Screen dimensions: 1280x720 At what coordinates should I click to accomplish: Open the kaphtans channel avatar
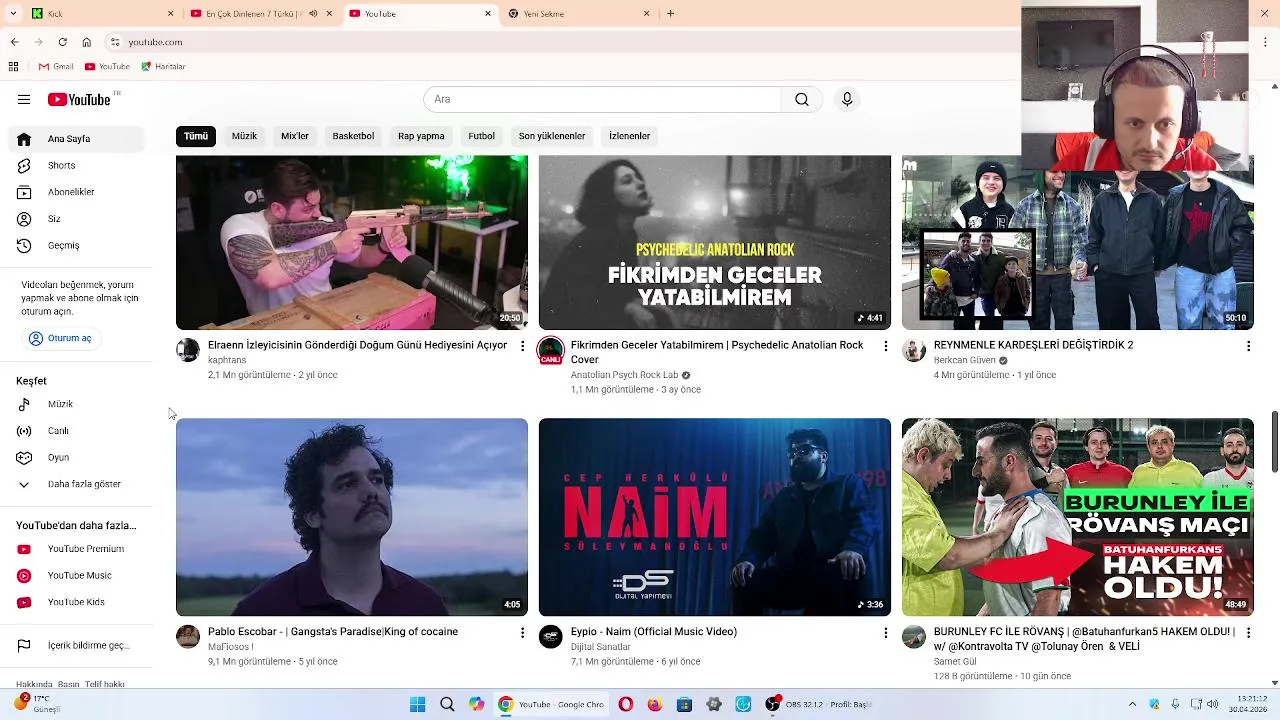click(x=188, y=350)
